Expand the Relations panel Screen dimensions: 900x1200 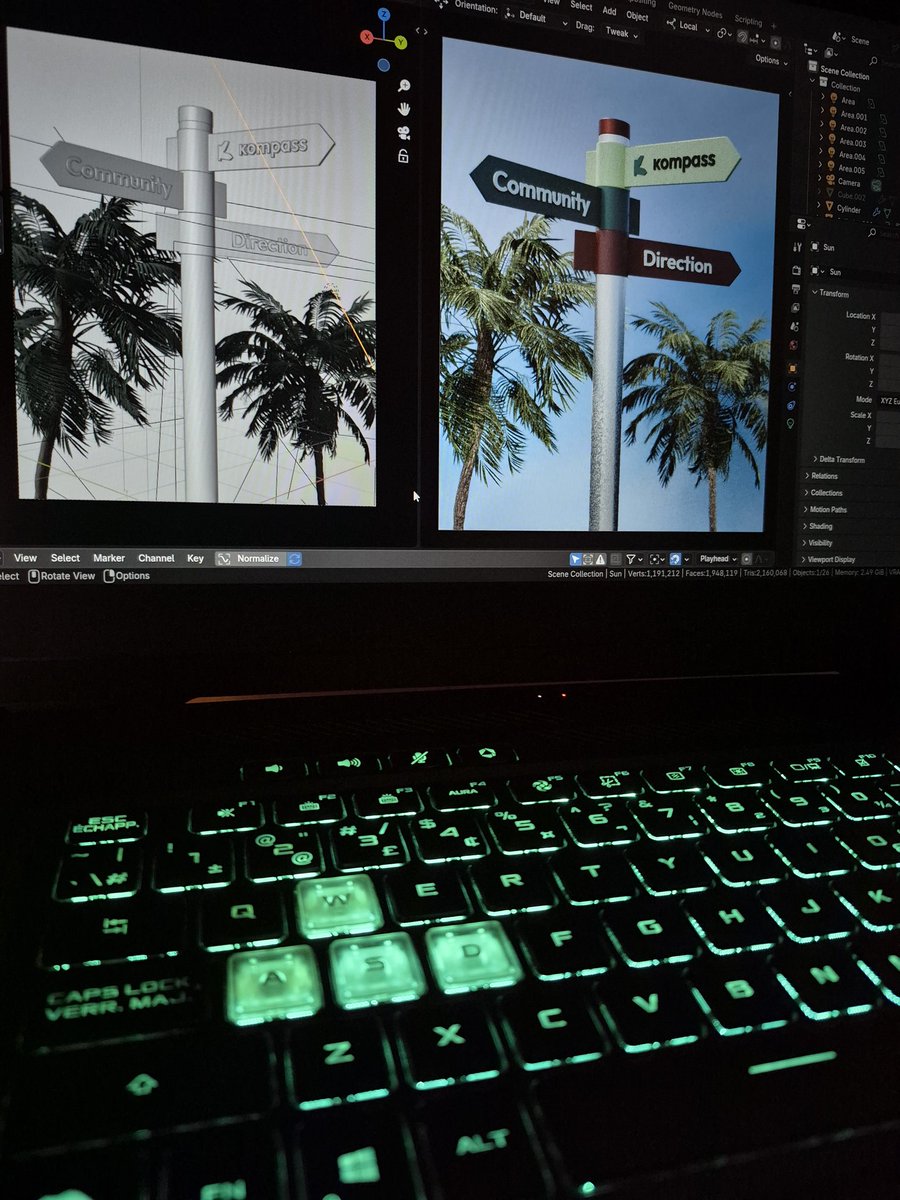pos(823,476)
